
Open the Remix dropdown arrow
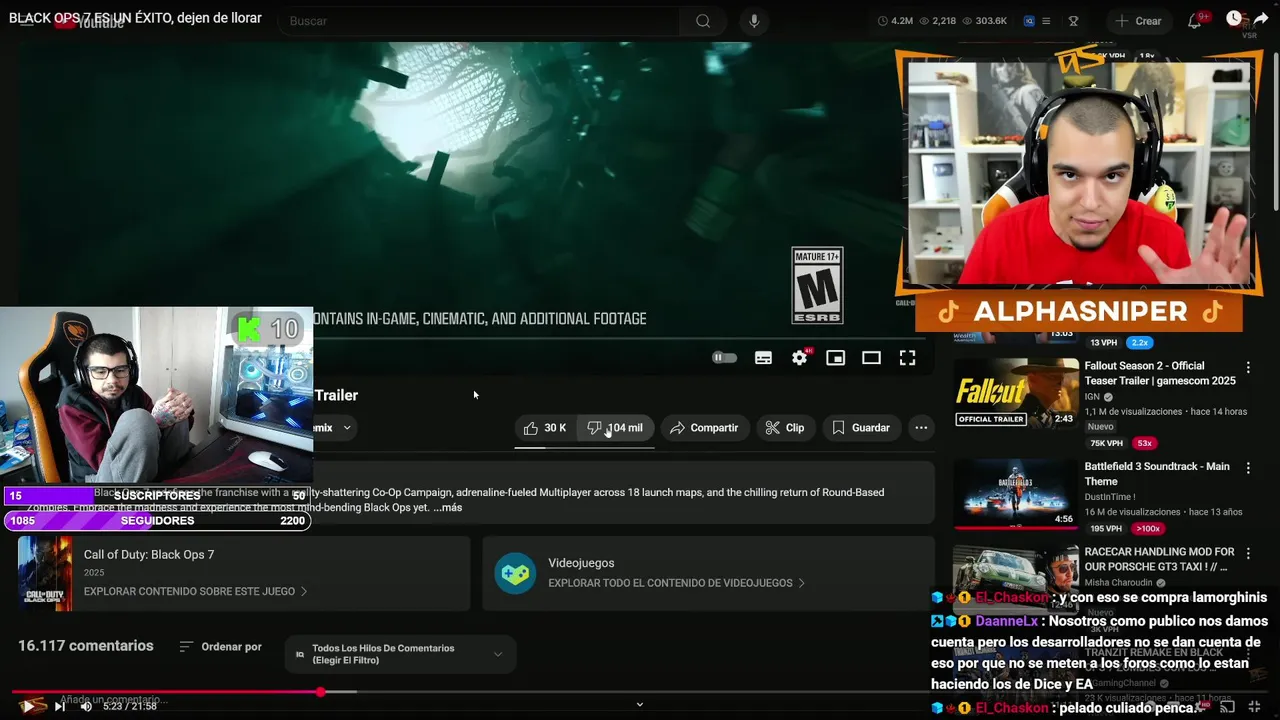(347, 428)
